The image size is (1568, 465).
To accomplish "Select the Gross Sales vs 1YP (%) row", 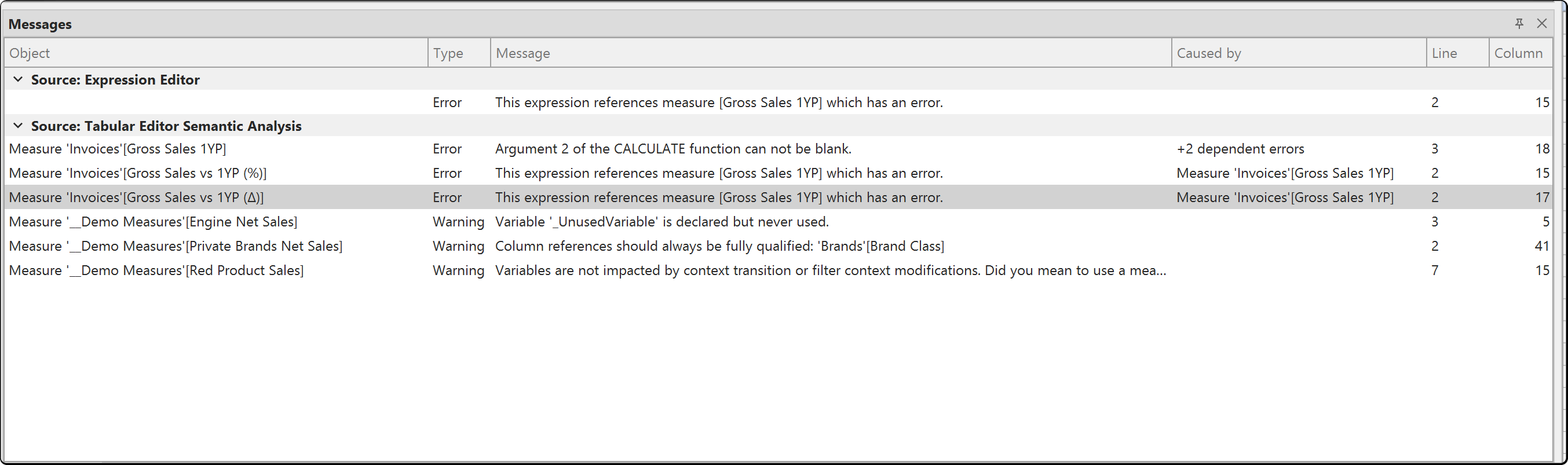I will tap(778, 173).
